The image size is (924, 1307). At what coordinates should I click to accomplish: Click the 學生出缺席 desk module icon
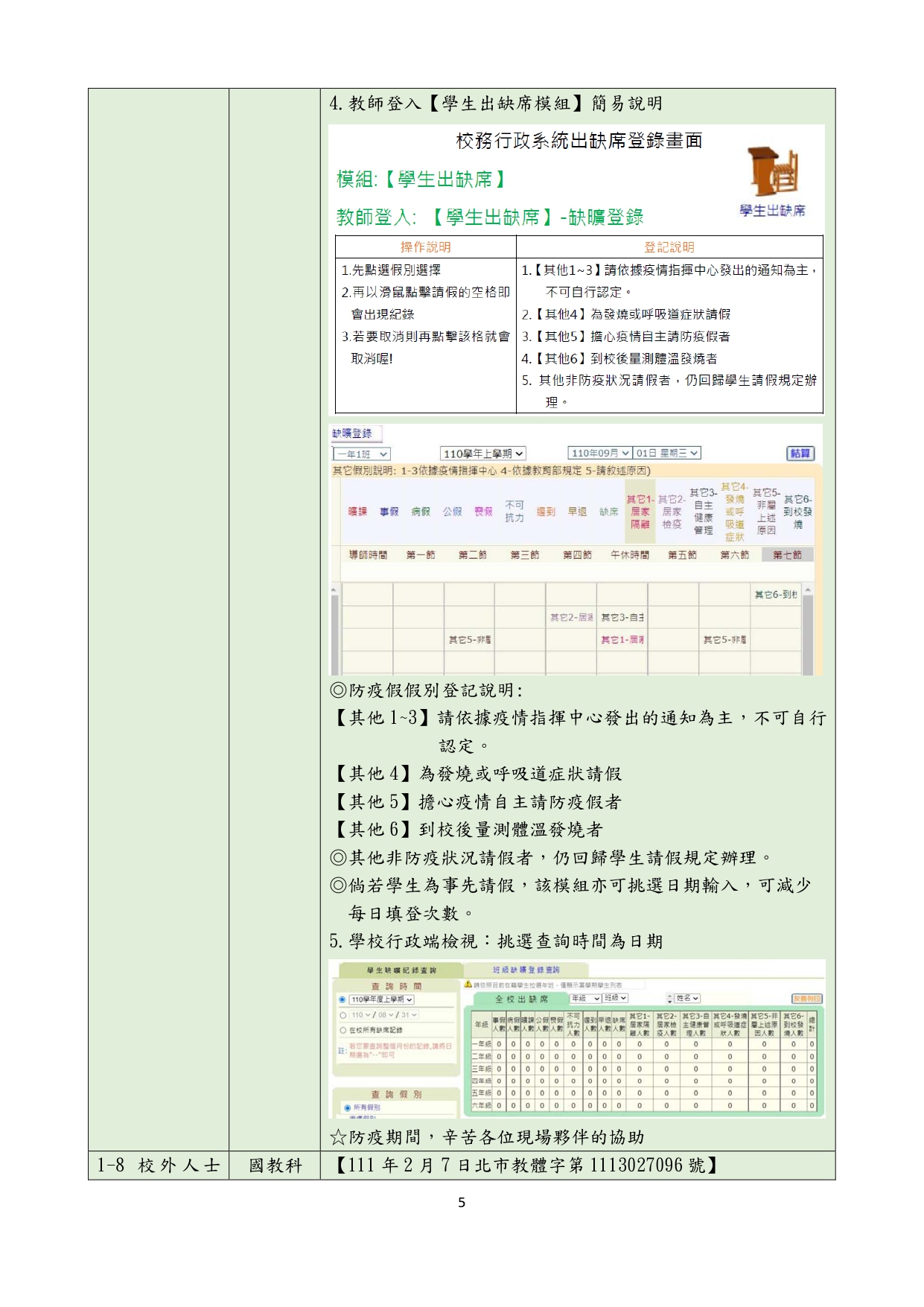[773, 173]
